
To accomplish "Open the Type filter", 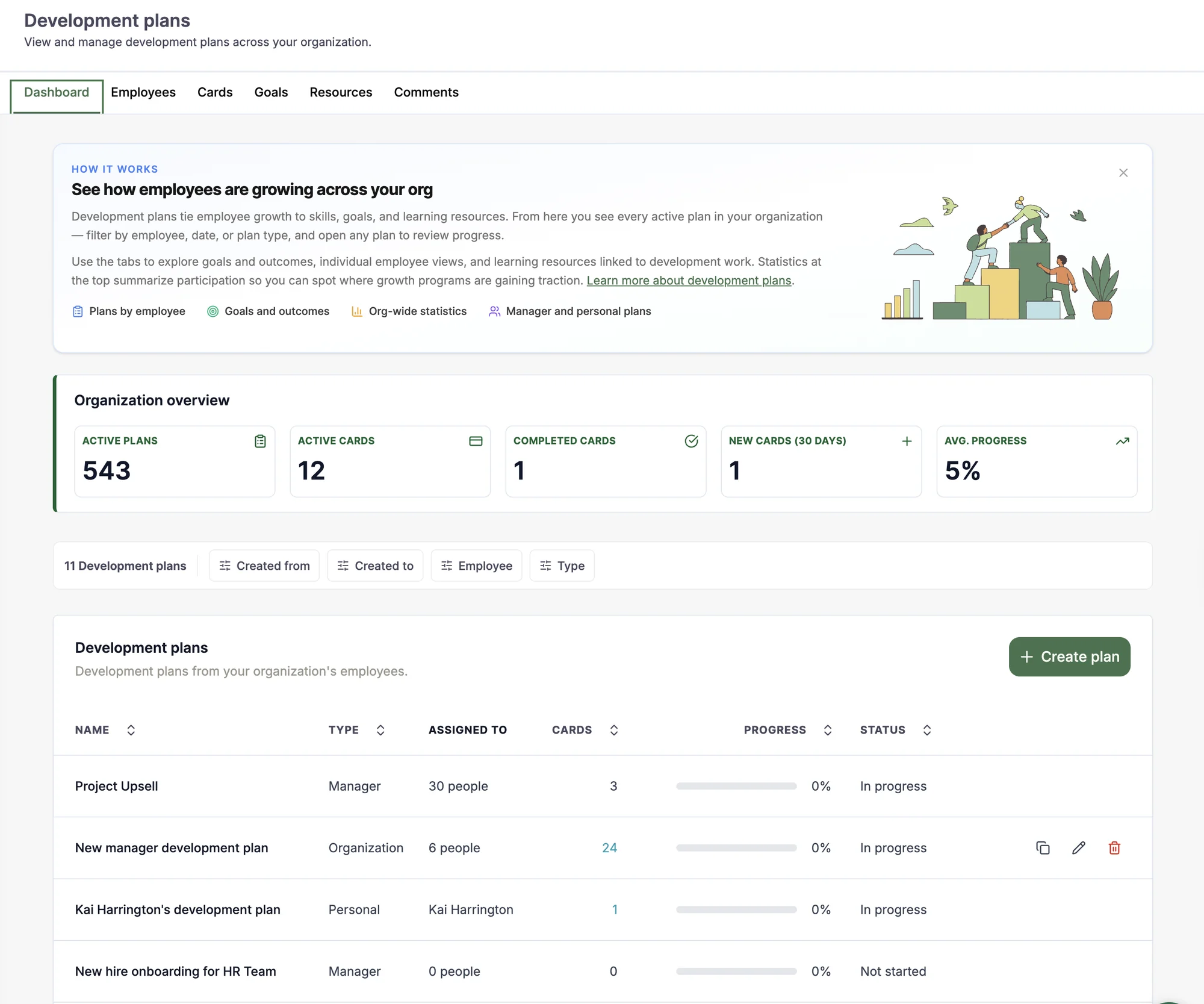I will (x=562, y=566).
